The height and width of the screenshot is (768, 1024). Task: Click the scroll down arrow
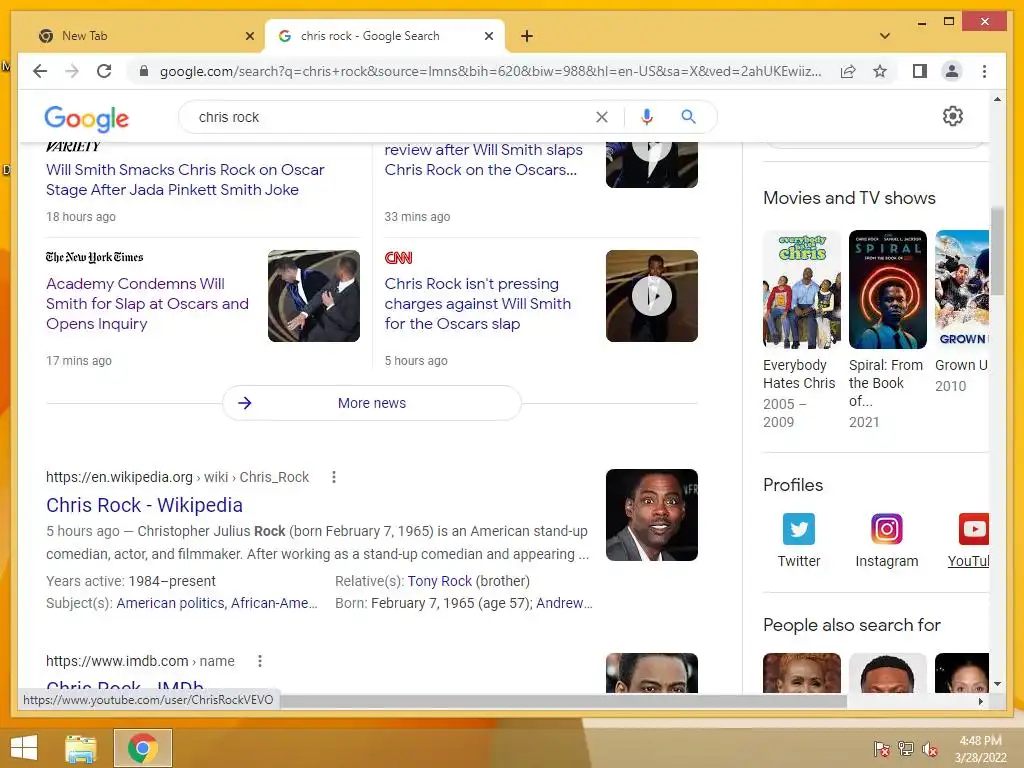[997, 684]
